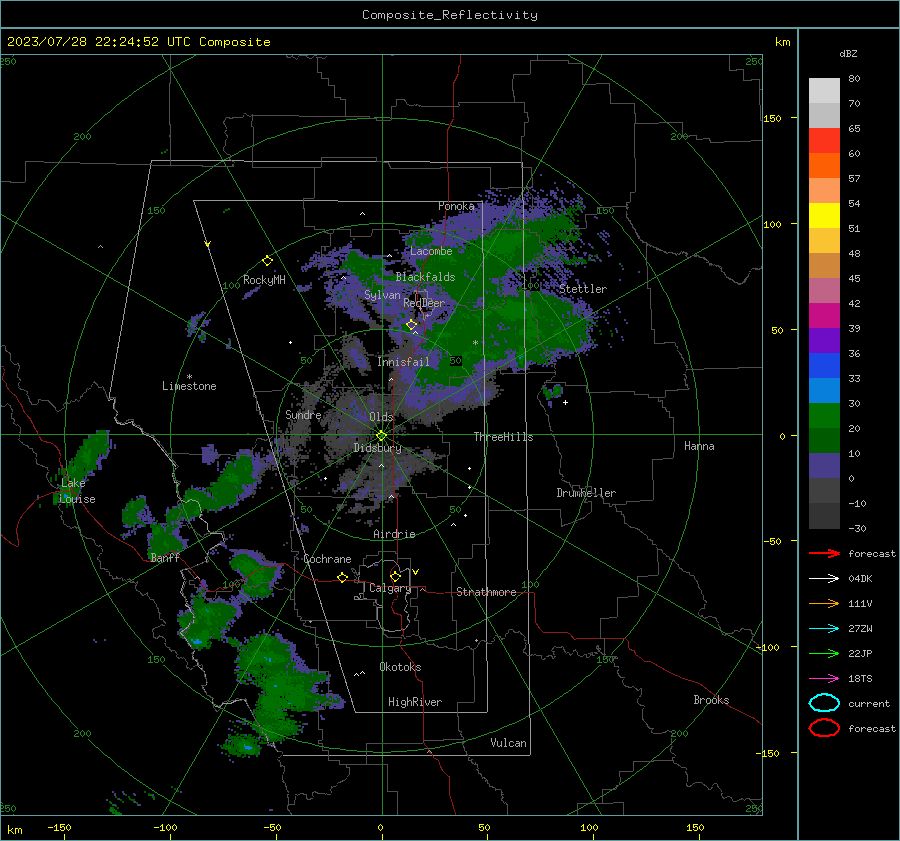Screen dimensions: 900x841
Task: Click the yellow diamond marker at RedDeer
Action: (x=411, y=325)
